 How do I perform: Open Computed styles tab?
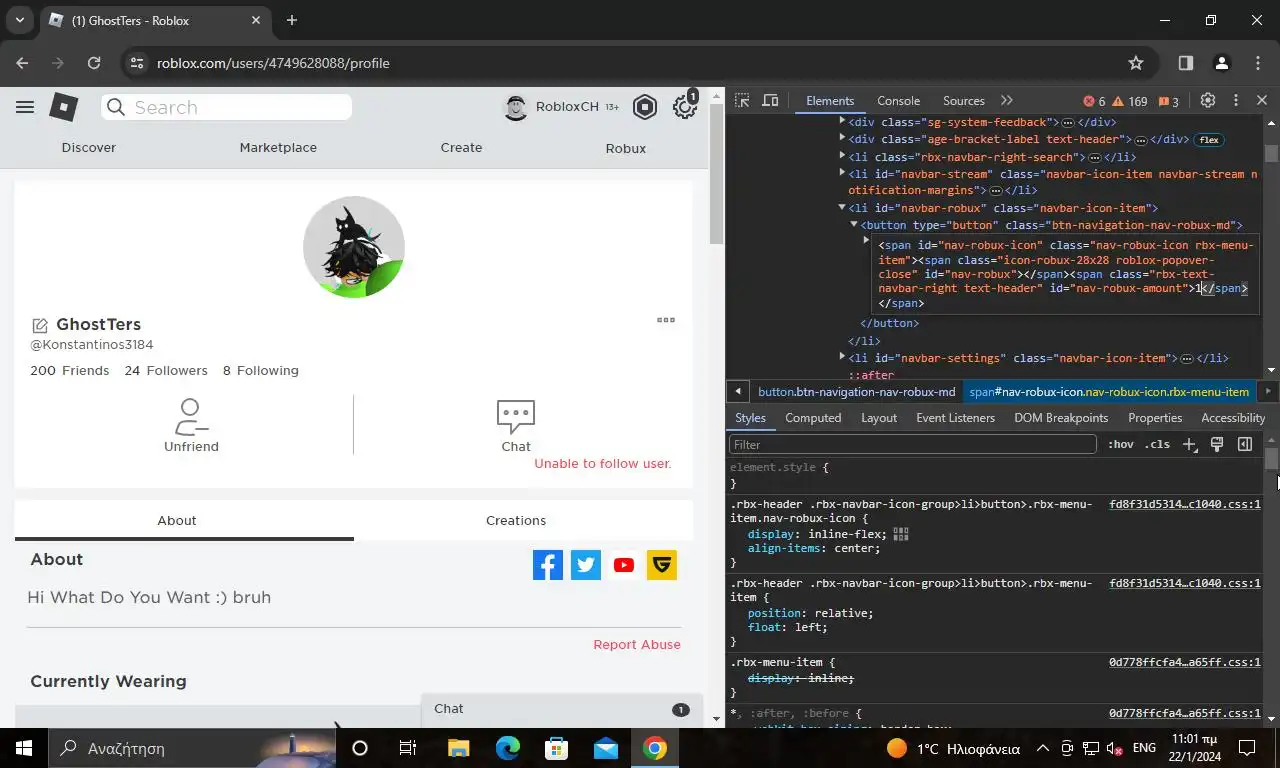pos(813,418)
